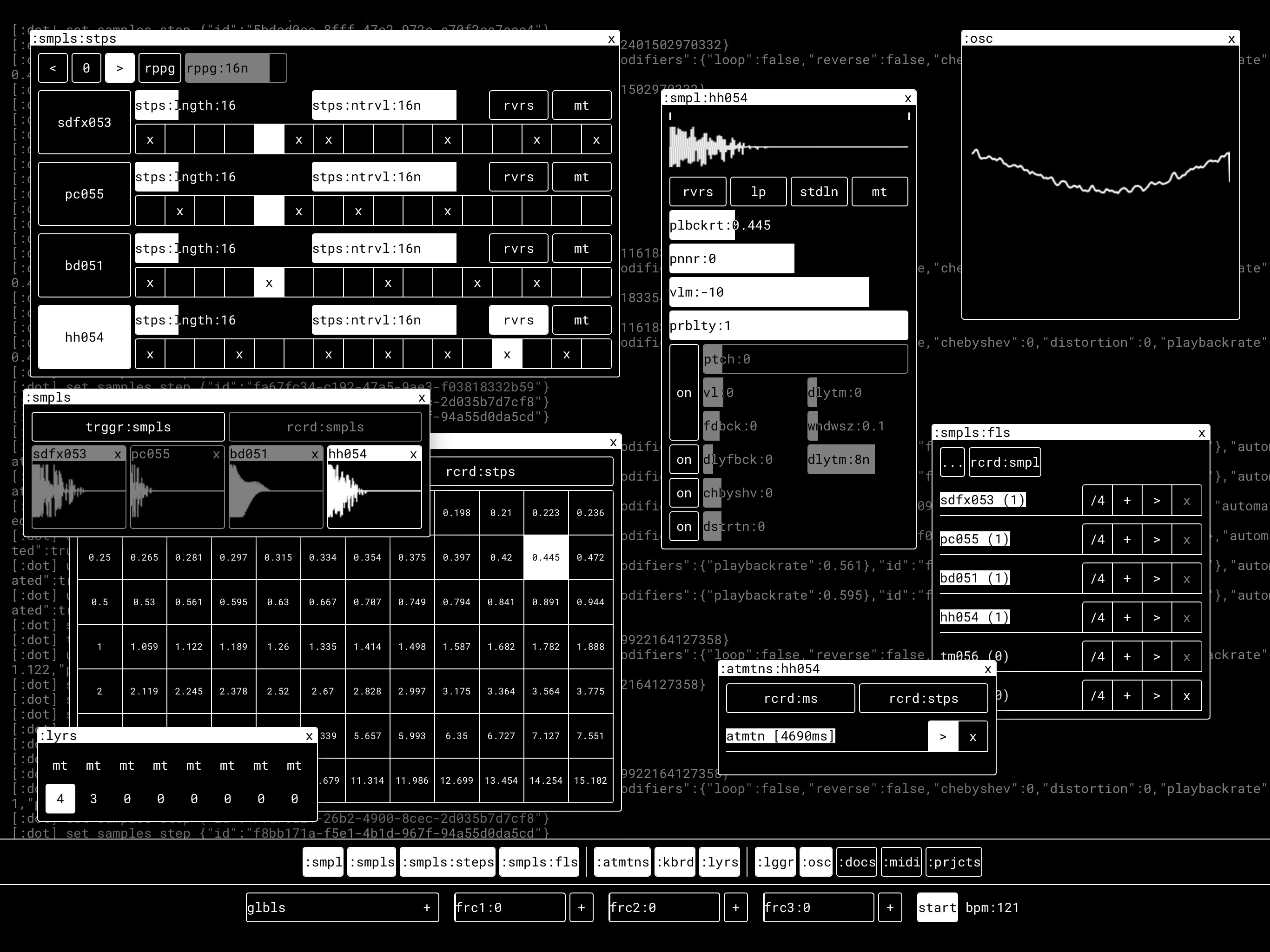Toggle the on switch beside chbyshv:0

coord(684,493)
